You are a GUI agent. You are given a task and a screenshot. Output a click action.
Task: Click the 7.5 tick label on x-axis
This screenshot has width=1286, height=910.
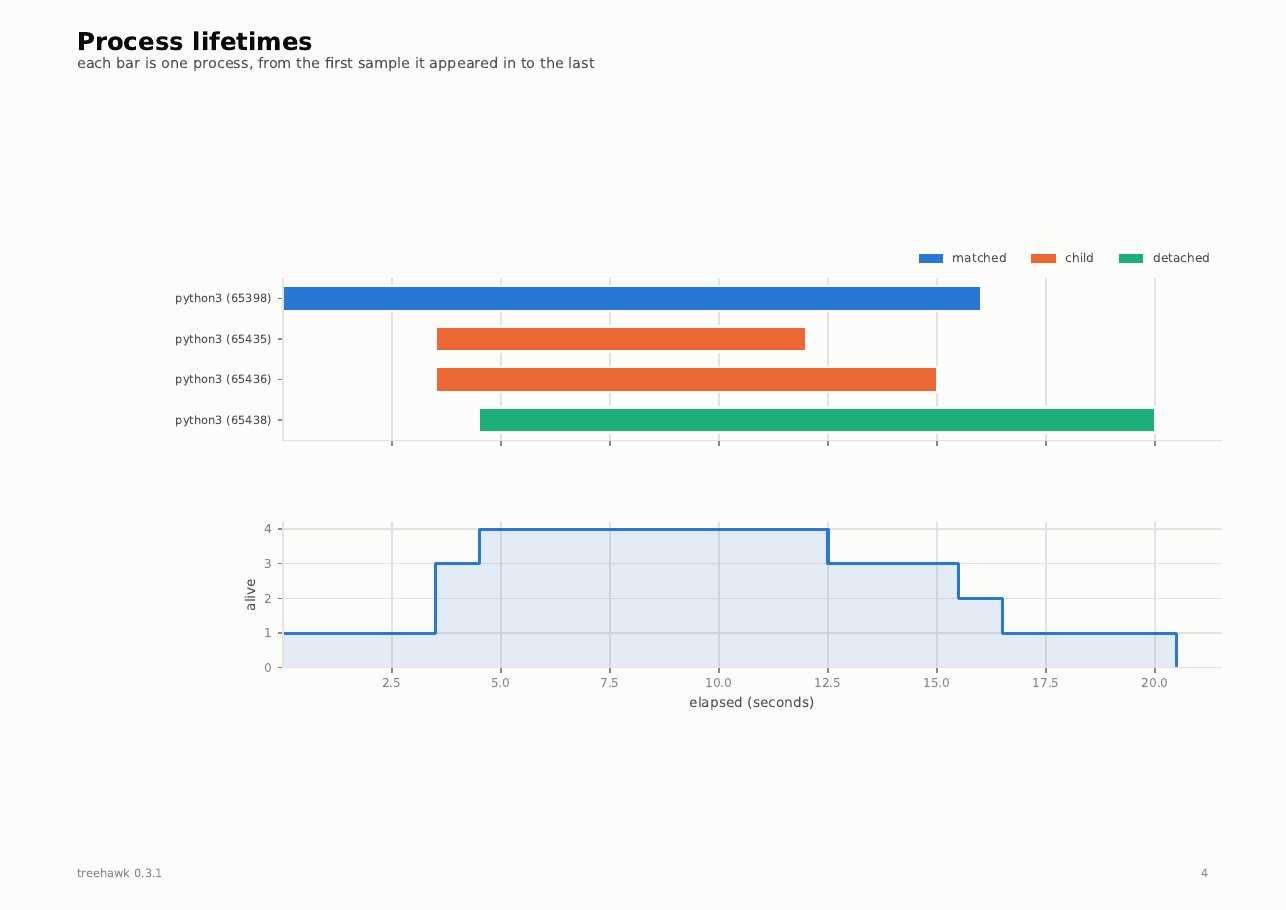[609, 683]
